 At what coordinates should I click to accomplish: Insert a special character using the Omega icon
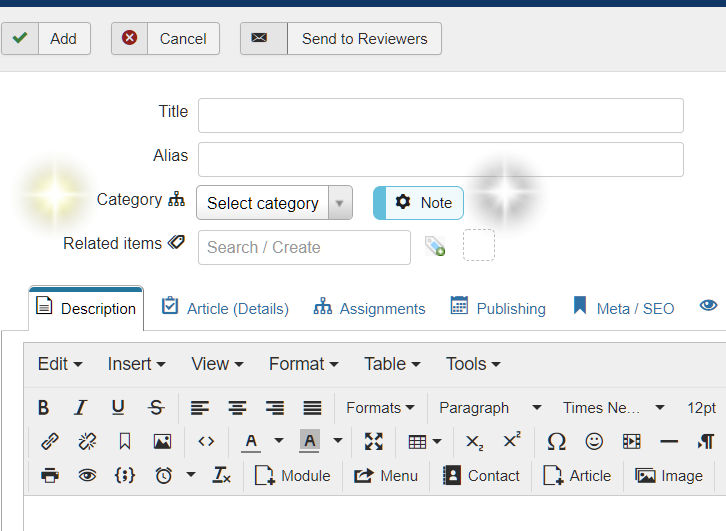click(x=556, y=441)
